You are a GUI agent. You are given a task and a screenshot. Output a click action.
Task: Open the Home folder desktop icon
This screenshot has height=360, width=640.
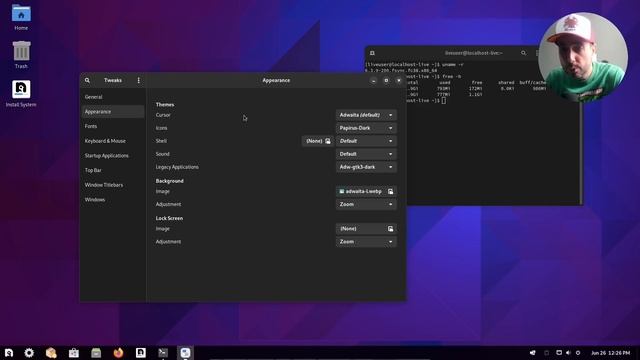pyautogui.click(x=21, y=18)
